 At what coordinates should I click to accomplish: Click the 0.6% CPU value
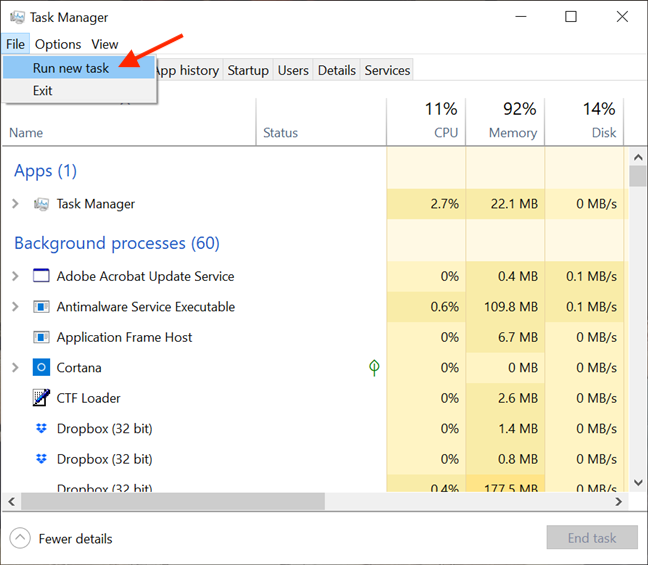pos(444,307)
